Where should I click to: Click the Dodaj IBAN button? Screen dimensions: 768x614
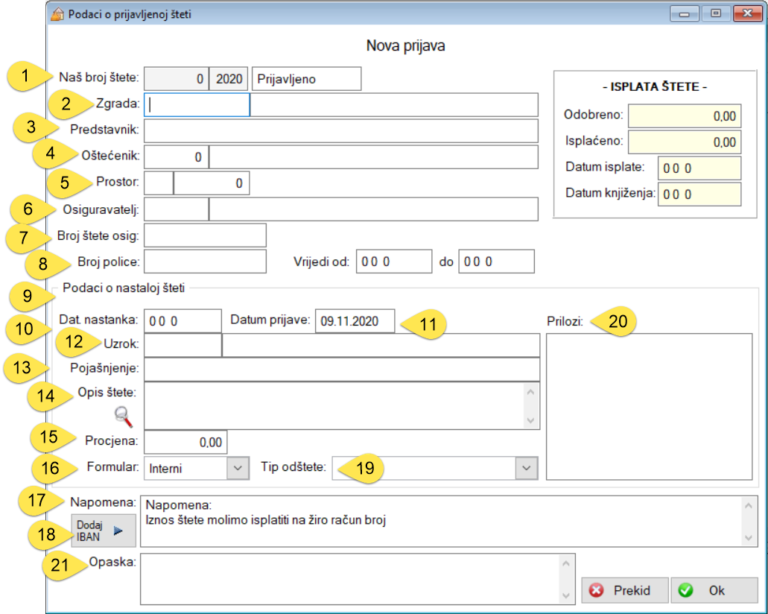pos(103,530)
